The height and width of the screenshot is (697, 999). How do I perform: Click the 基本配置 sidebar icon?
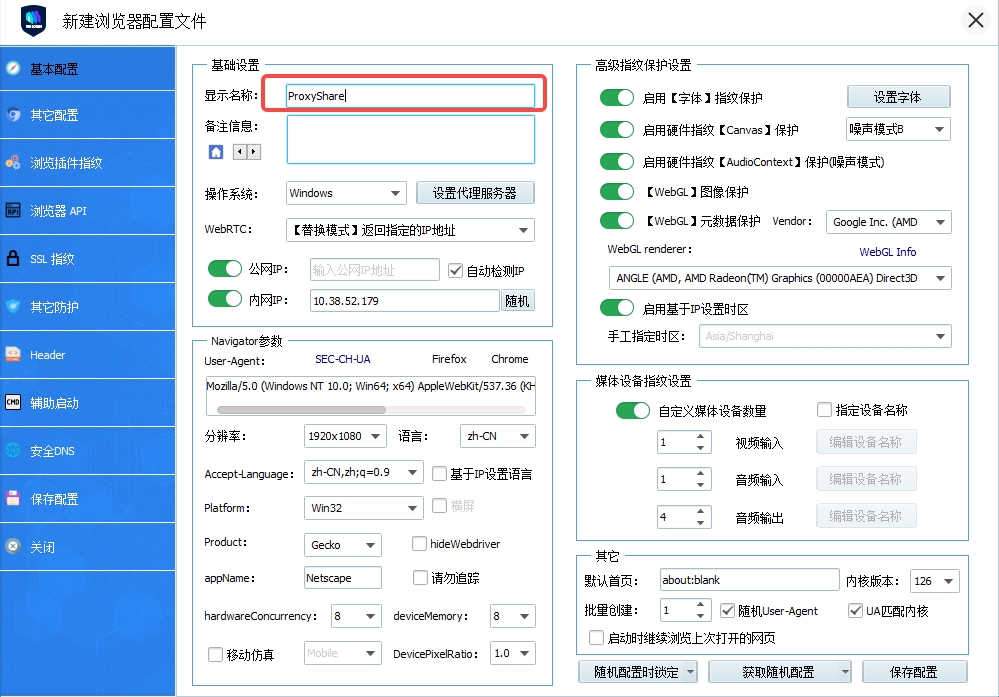[13, 68]
